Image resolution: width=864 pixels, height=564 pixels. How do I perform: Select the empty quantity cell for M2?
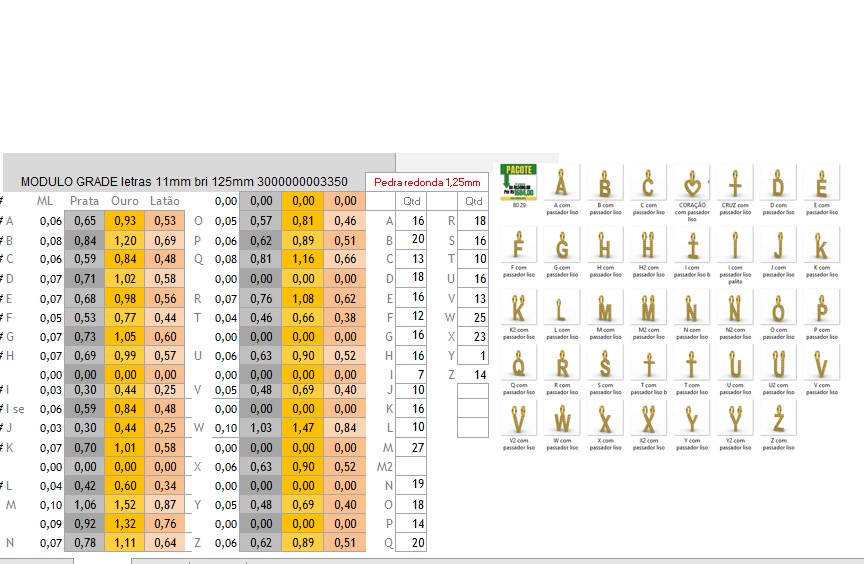(x=412, y=466)
